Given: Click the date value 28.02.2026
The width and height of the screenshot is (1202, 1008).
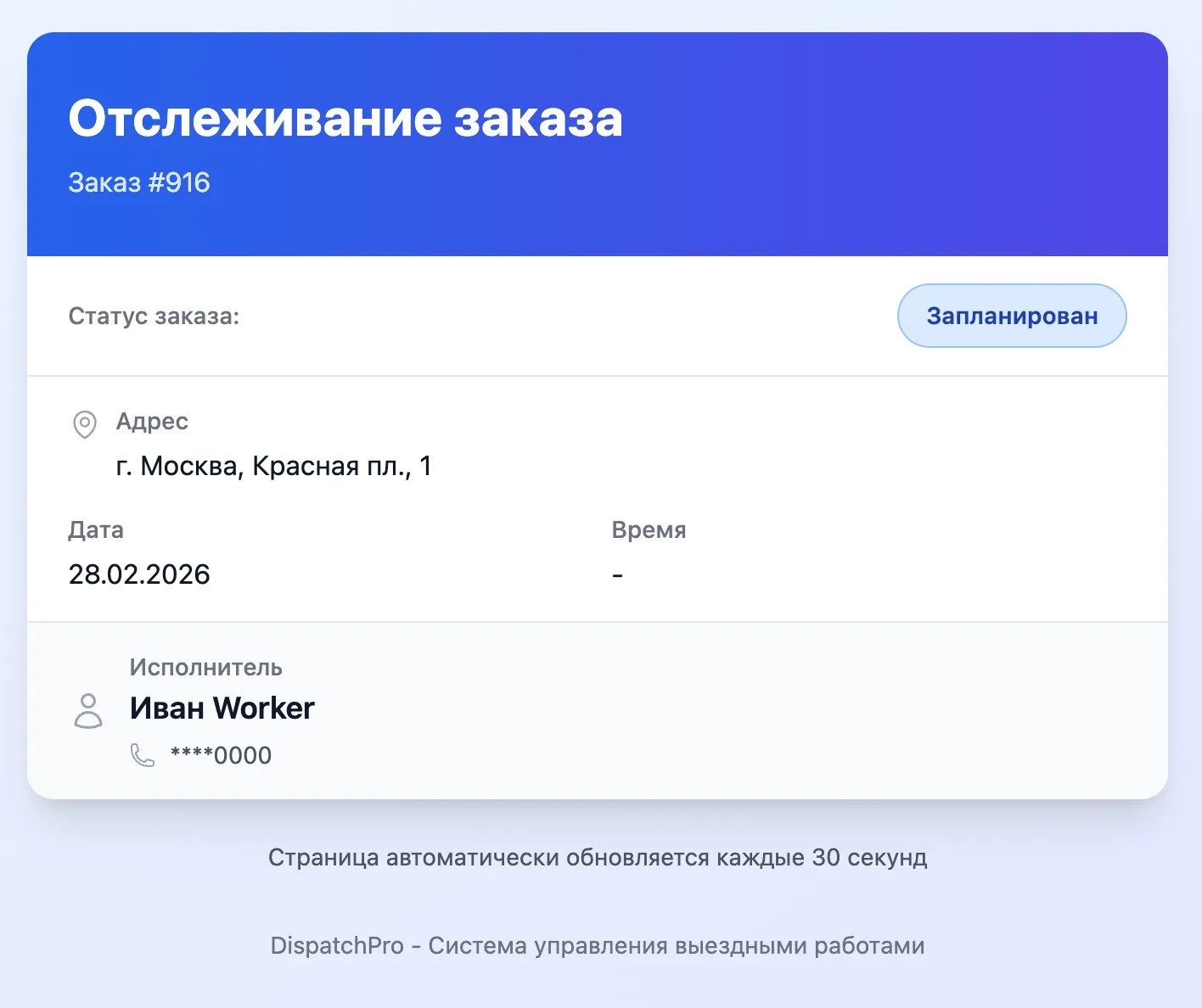Looking at the screenshot, I should pos(138,574).
